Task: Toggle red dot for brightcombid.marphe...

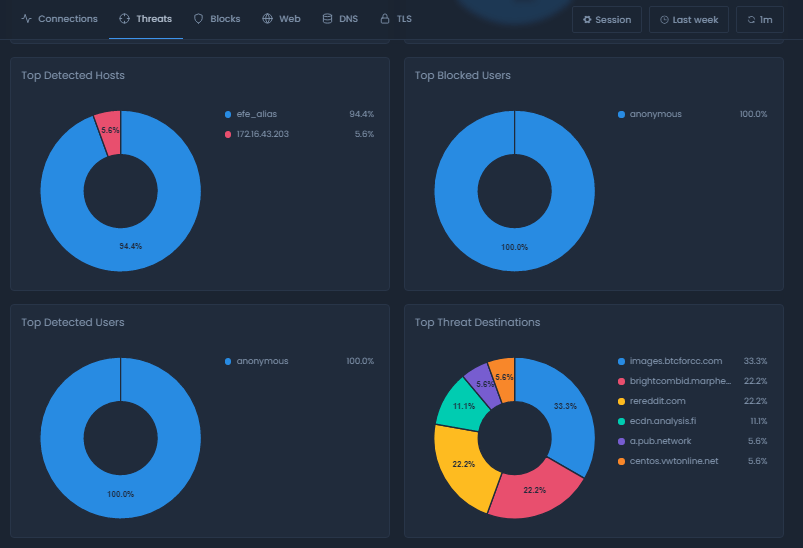Action: point(621,381)
